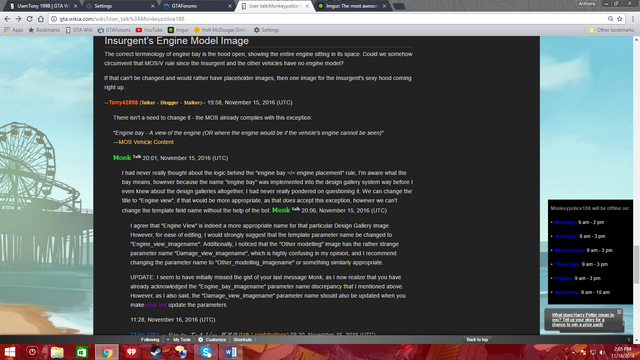Click the Anthony profile button

click(x=587, y=4)
